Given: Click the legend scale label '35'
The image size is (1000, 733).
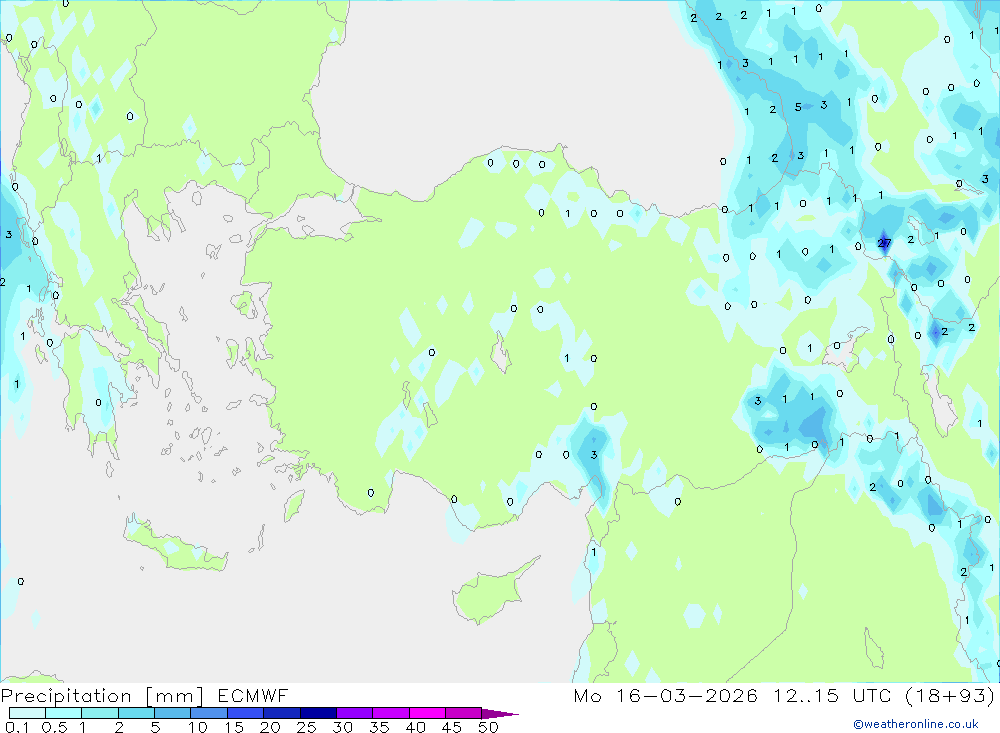Looking at the screenshot, I should 379,727.
